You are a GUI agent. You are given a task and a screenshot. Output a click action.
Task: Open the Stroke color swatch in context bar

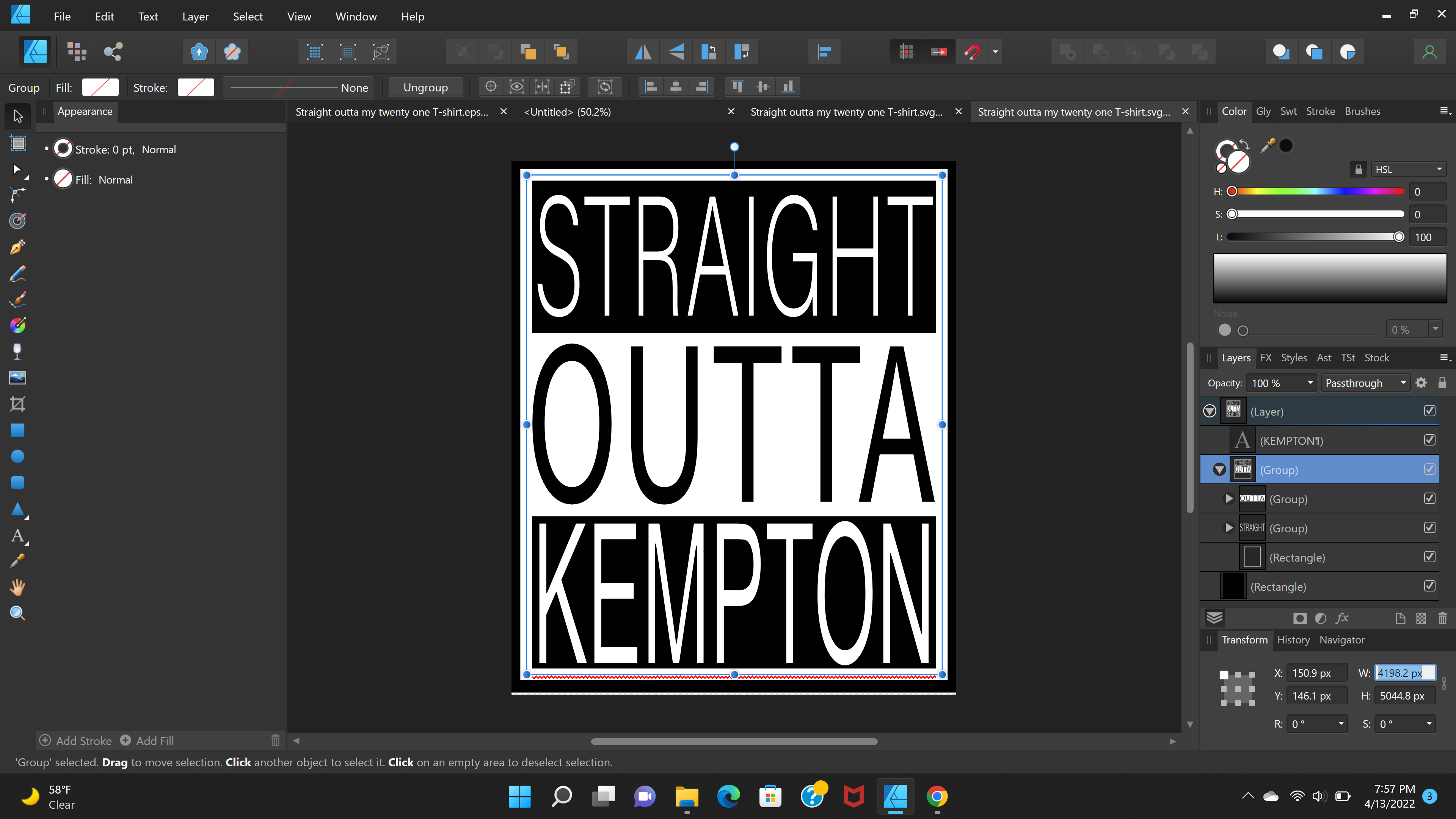(196, 87)
